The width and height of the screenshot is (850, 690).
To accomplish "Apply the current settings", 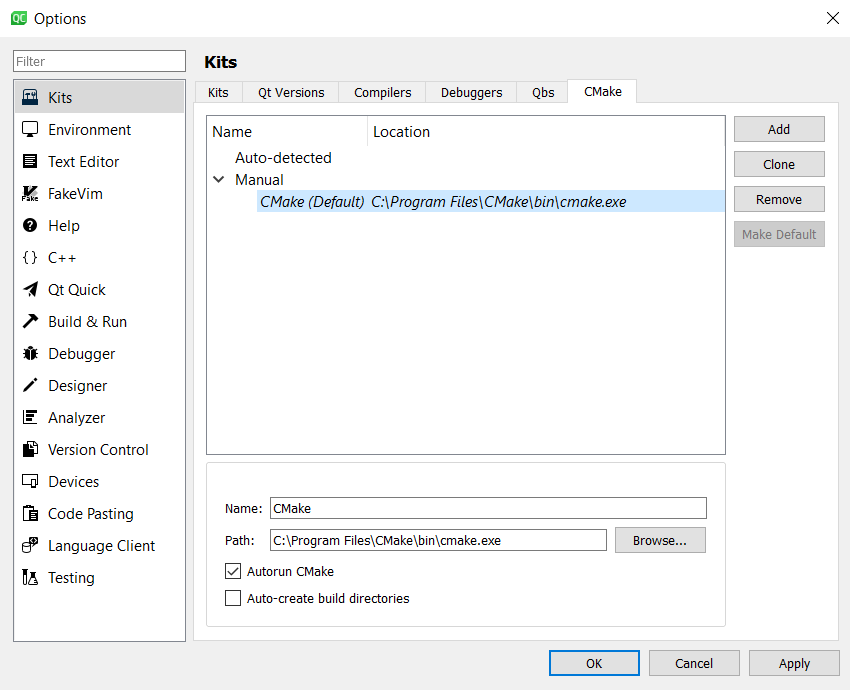I will pyautogui.click(x=794, y=663).
